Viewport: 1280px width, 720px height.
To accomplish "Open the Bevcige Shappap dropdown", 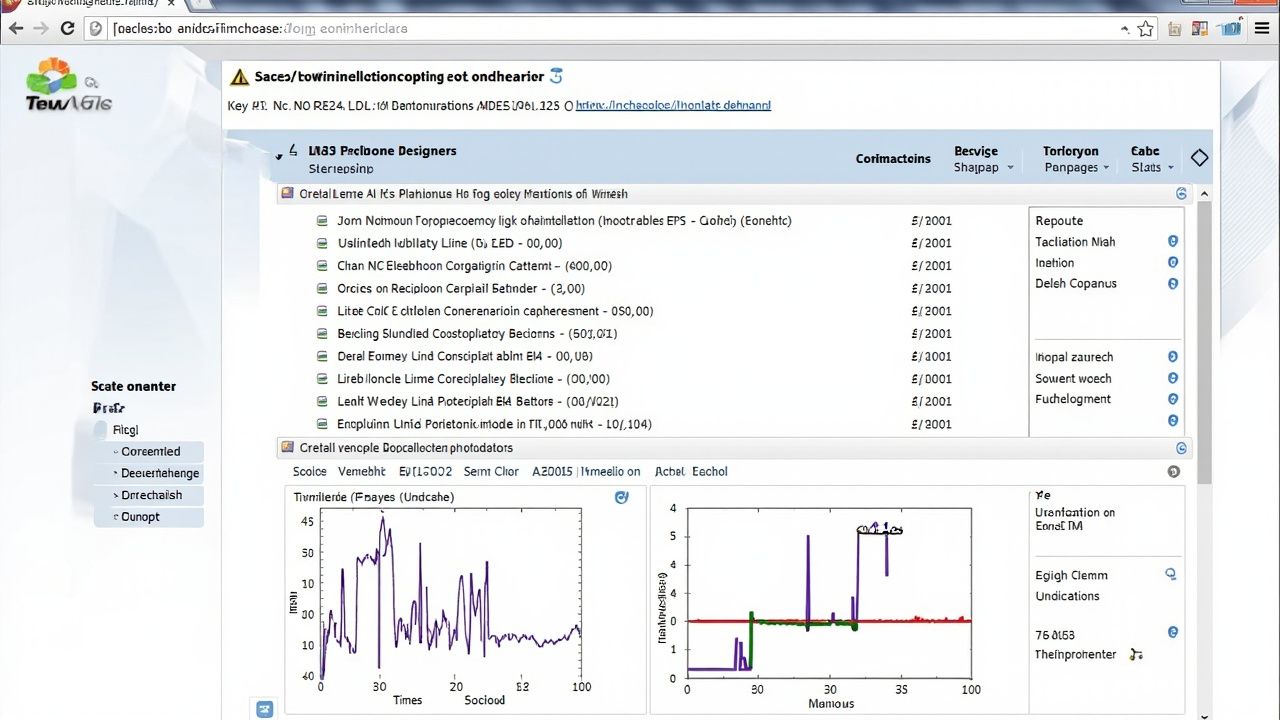I will point(983,159).
